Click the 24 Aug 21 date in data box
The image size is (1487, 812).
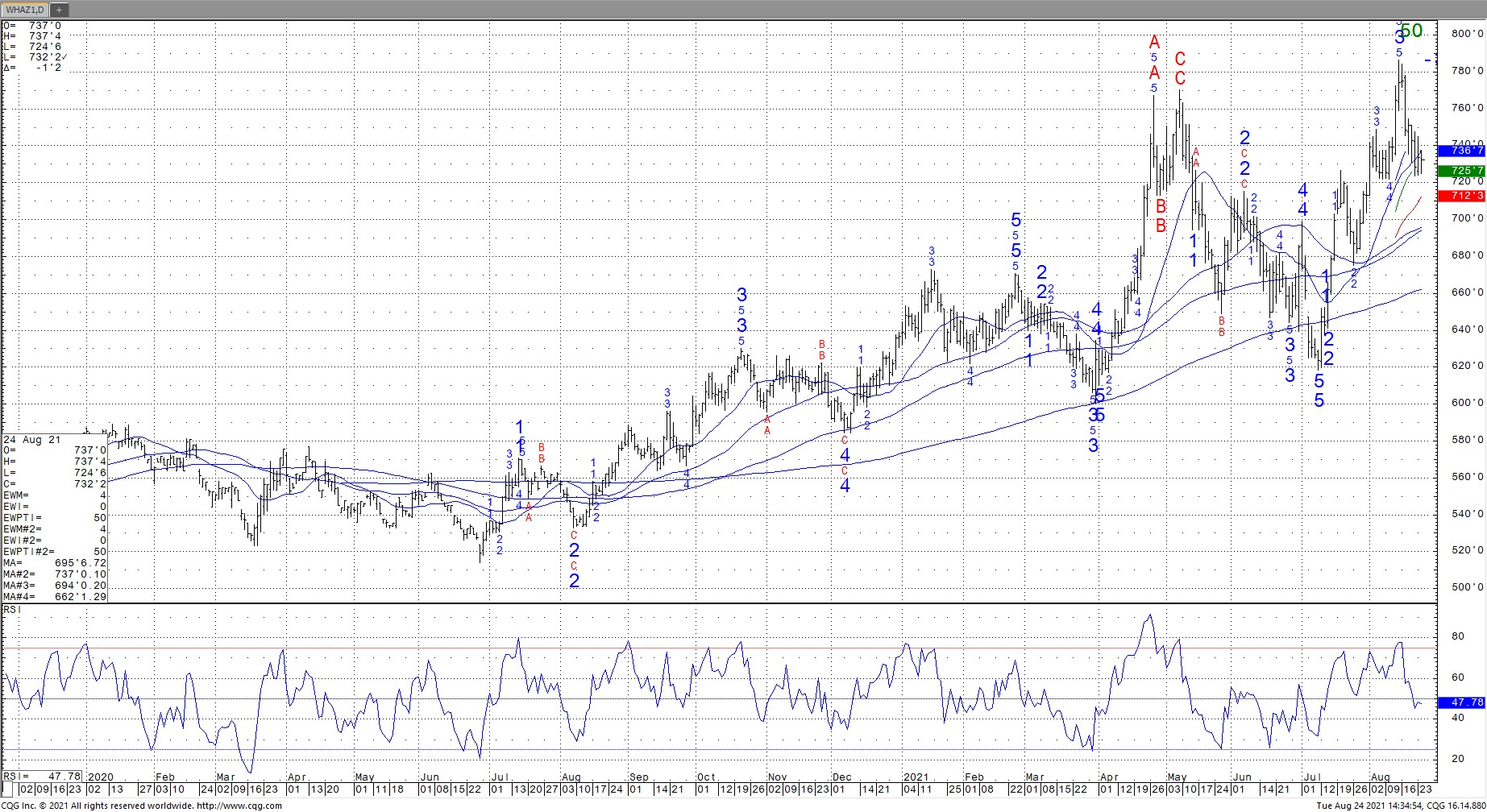31,440
